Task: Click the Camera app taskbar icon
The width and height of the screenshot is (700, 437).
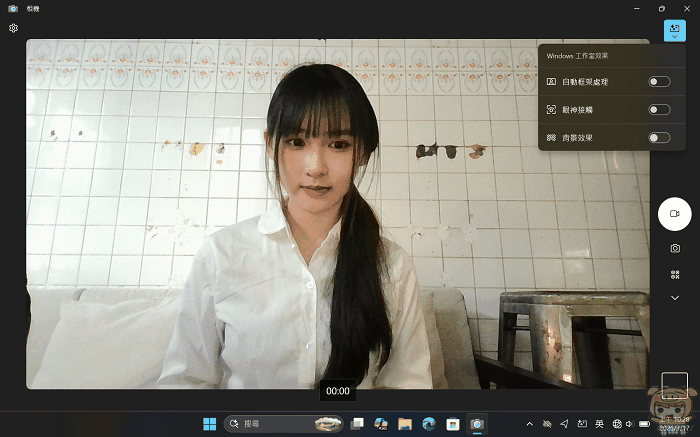Action: point(477,424)
